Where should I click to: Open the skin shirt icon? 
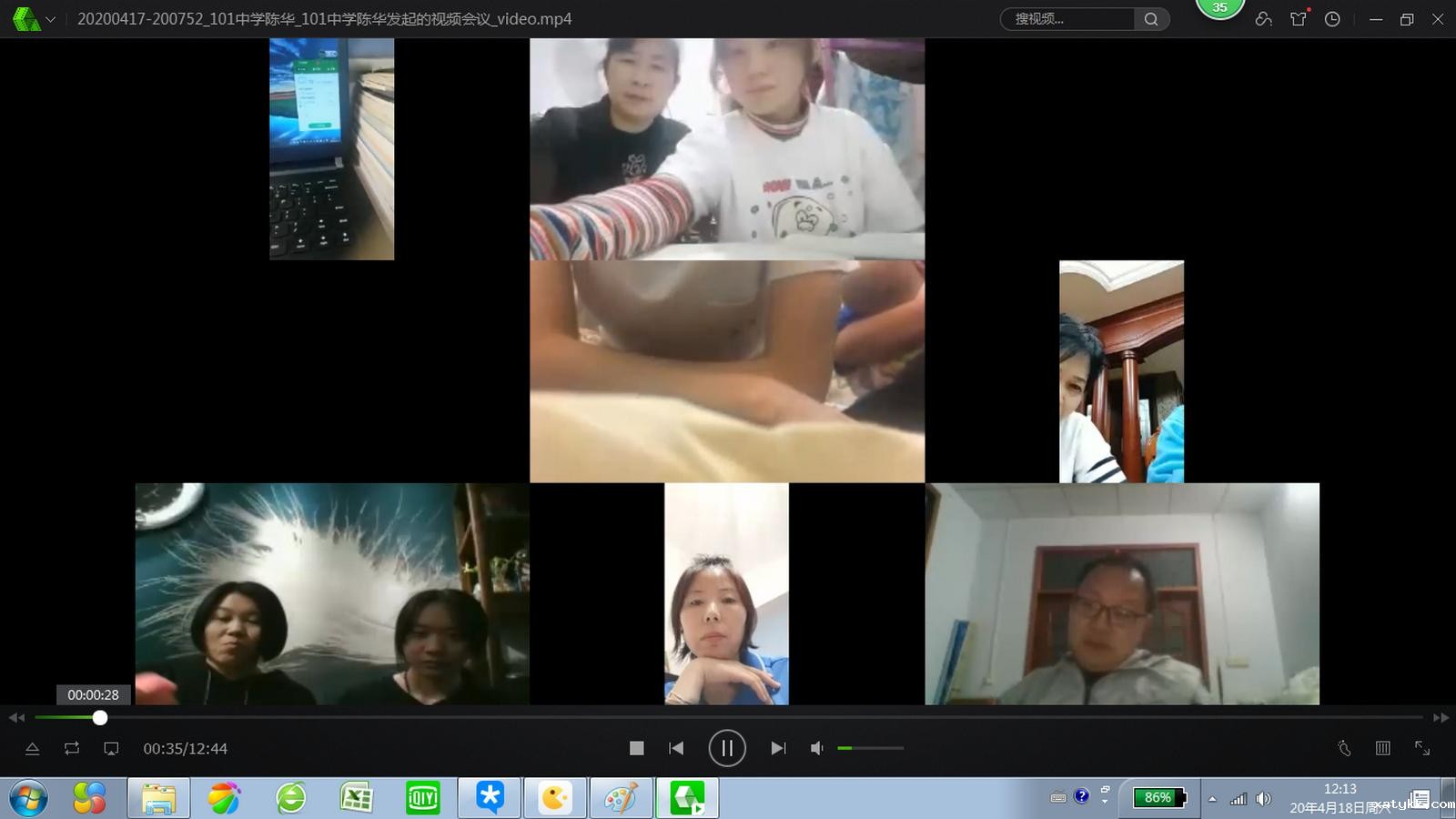pyautogui.click(x=1299, y=19)
